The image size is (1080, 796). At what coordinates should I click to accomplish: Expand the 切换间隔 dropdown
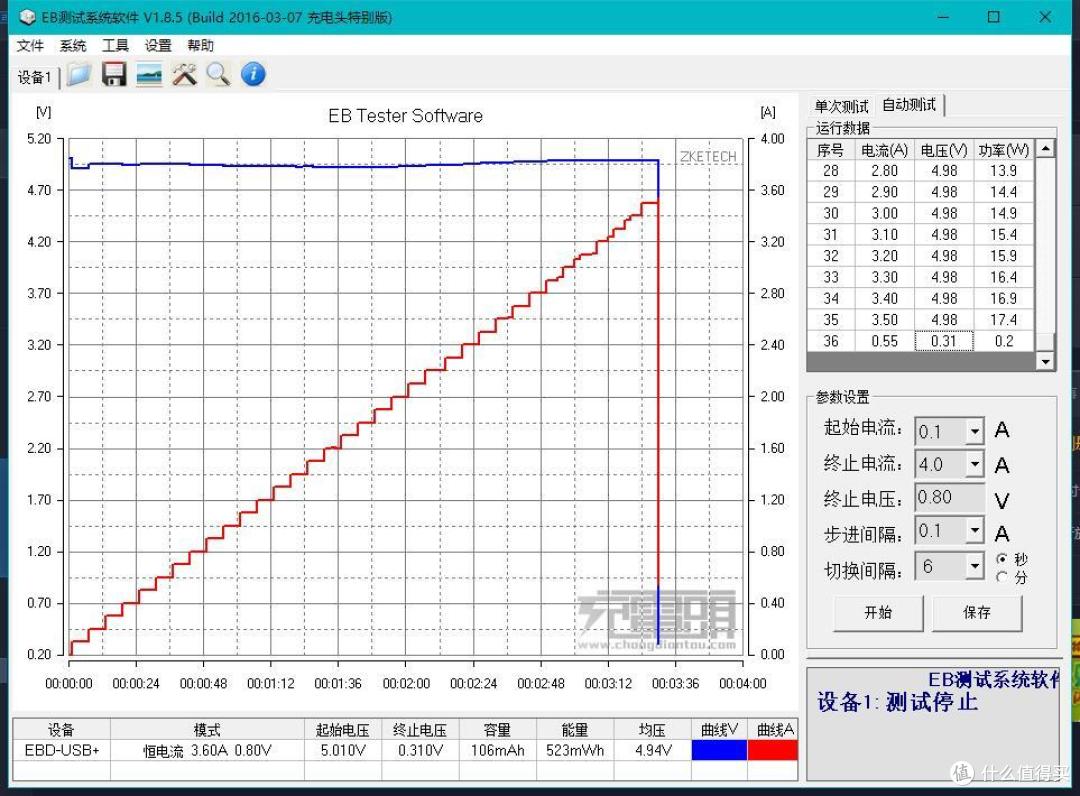[x=975, y=566]
